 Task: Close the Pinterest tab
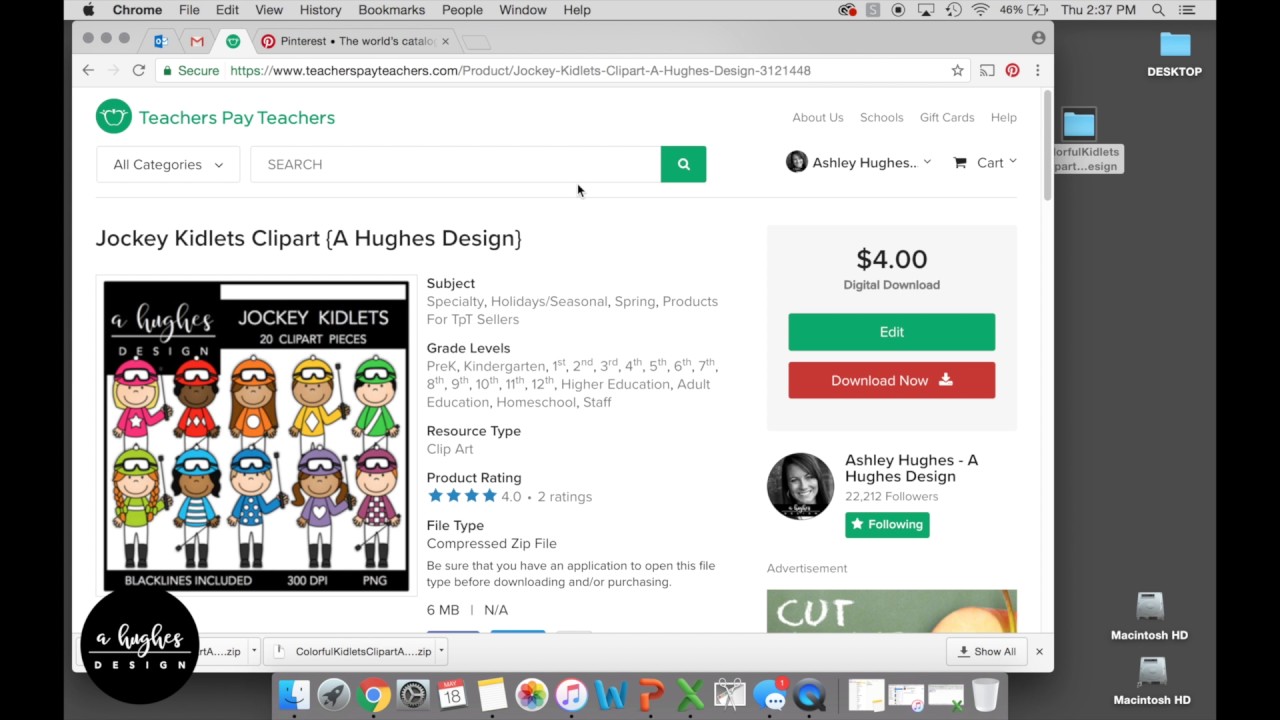pos(445,41)
